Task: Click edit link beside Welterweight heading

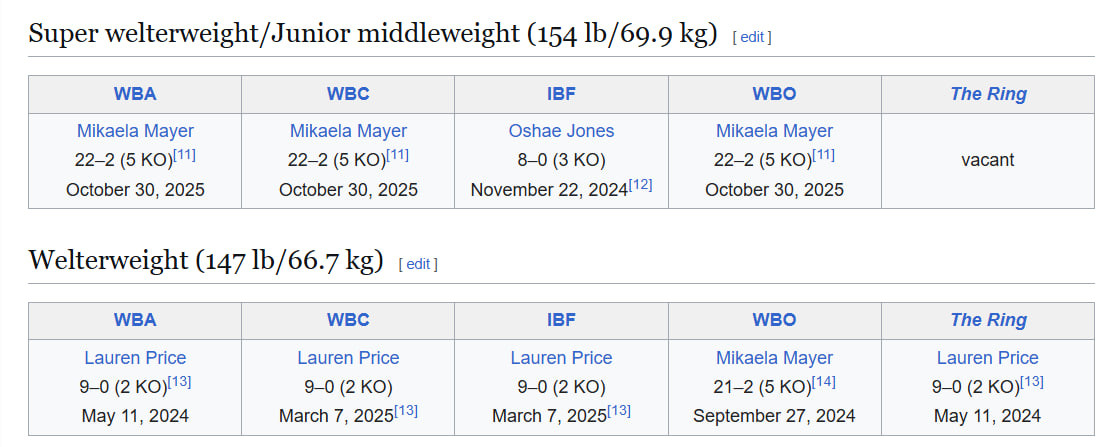Action: click(418, 264)
